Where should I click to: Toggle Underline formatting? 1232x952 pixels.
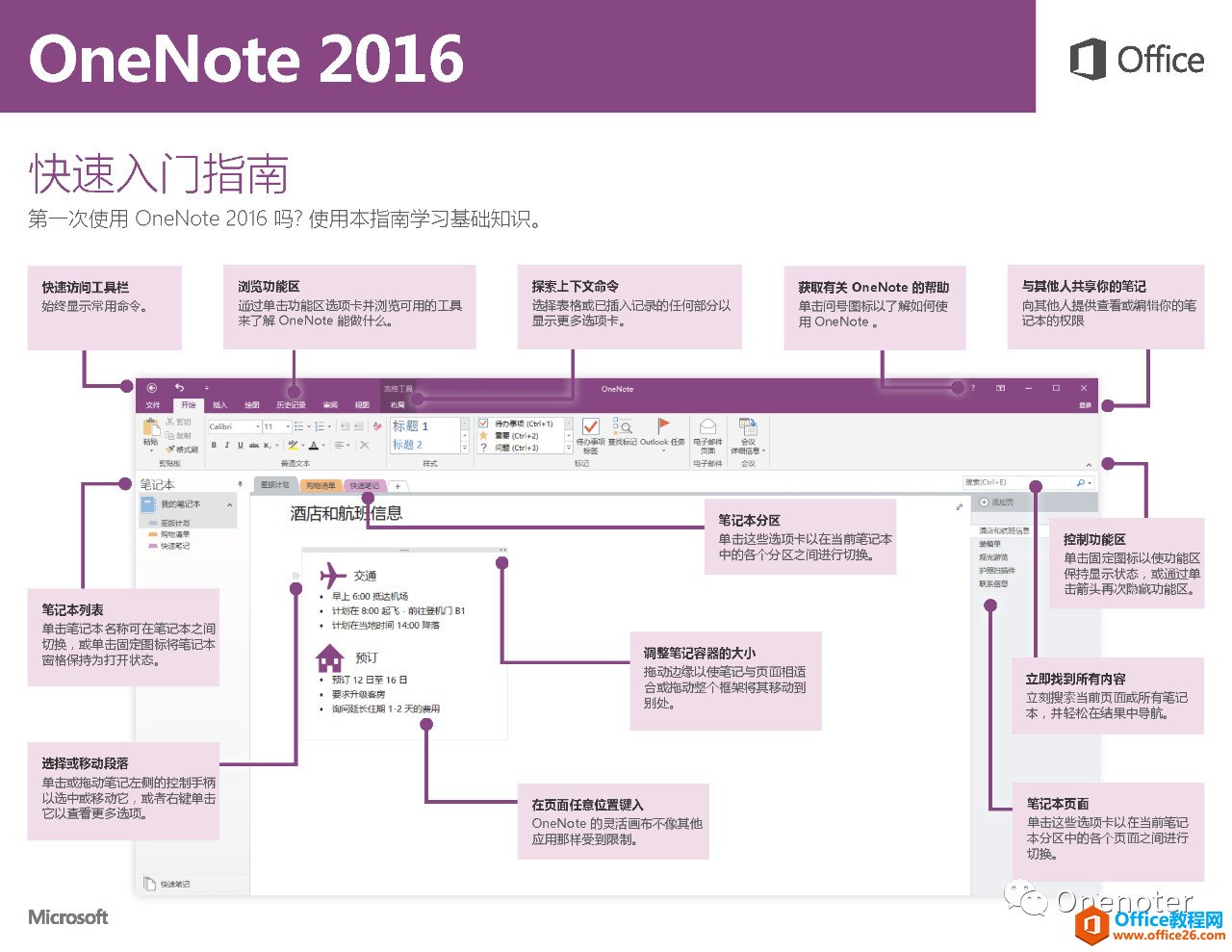pos(241,446)
